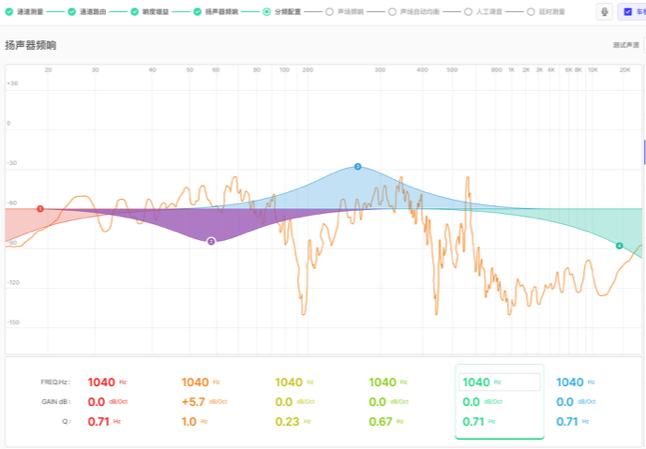Image resolution: width=646 pixels, height=449 pixels.
Task: Click the orange band +5.7 gain value
Action: pos(195,401)
